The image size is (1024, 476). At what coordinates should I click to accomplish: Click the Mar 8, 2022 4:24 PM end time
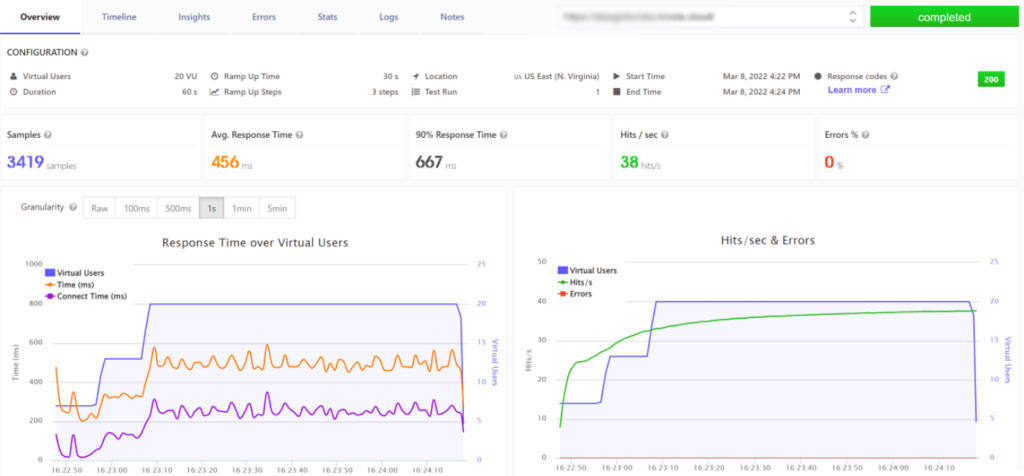pos(760,92)
